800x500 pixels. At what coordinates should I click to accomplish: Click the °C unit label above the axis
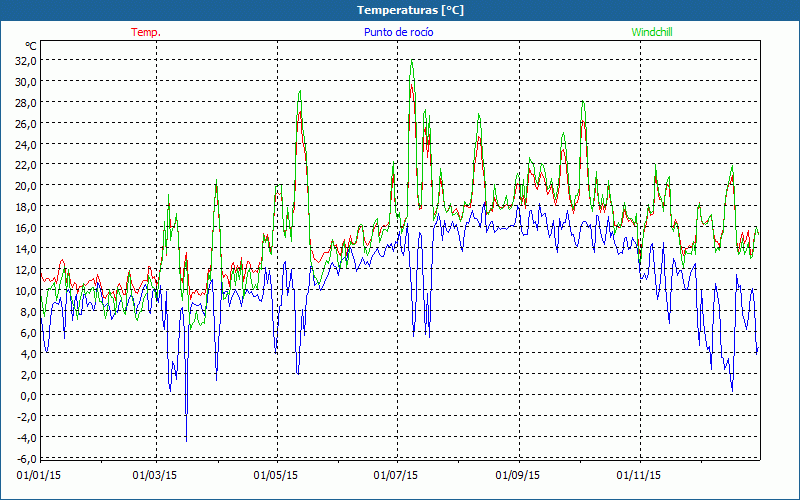(x=31, y=46)
